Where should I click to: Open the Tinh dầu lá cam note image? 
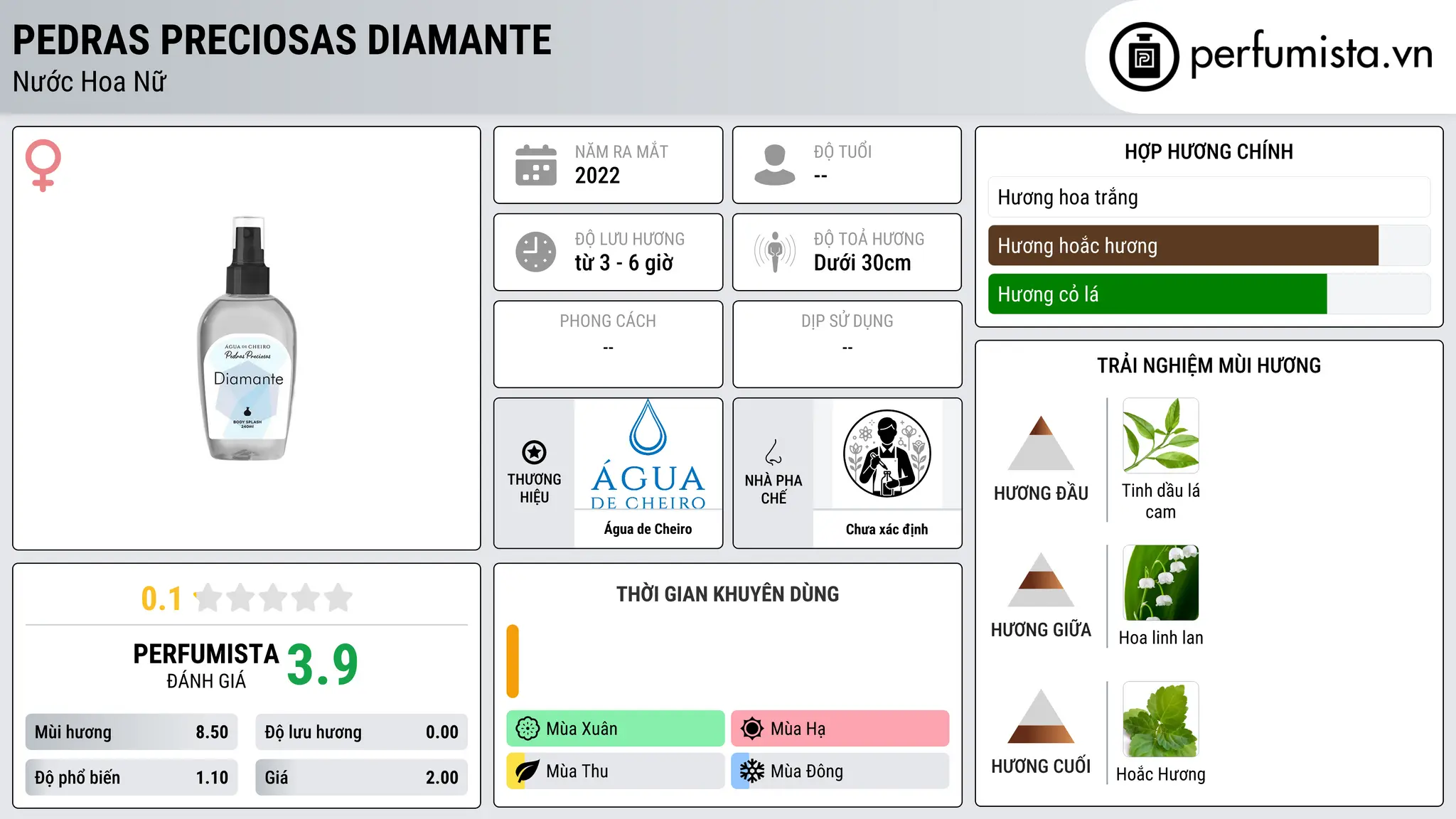click(1161, 435)
